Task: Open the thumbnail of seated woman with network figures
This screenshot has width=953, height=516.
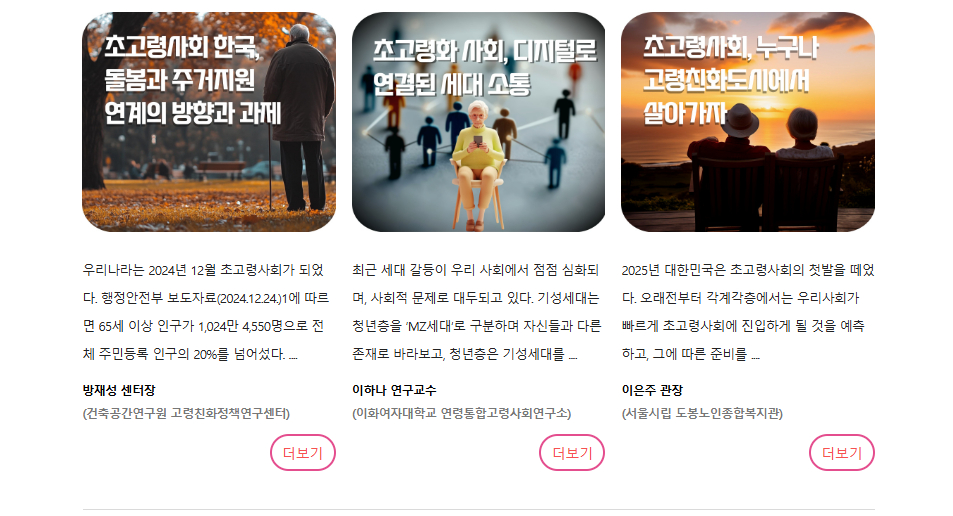Action: pos(478,122)
